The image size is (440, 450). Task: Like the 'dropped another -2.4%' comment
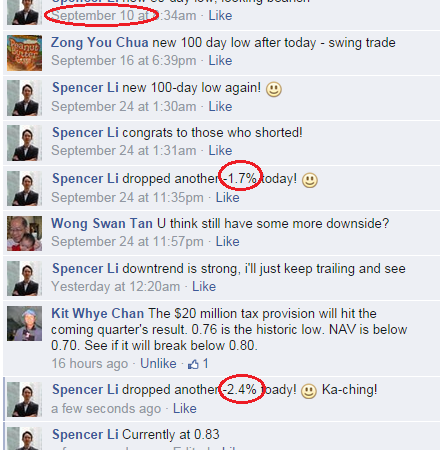click(184, 408)
